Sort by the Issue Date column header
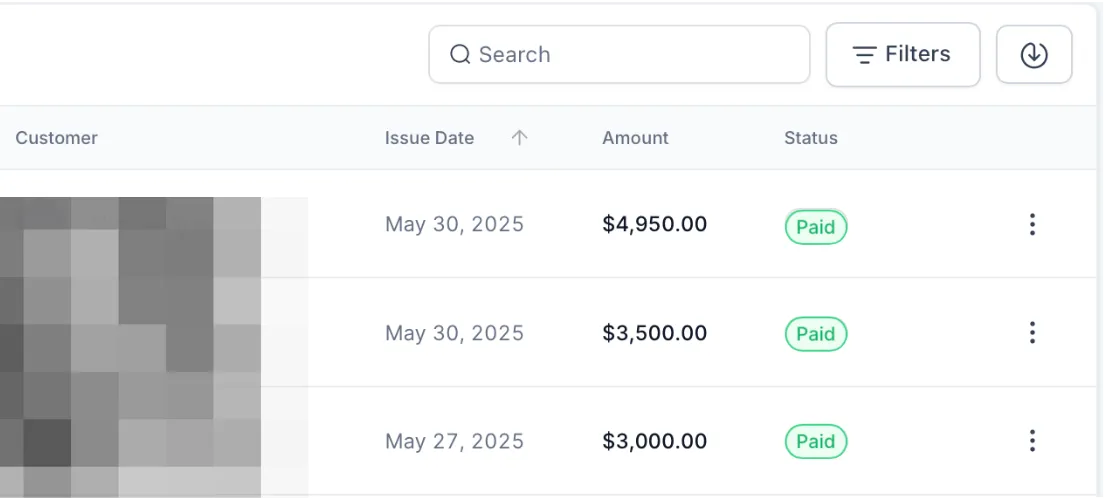This screenshot has width=1106, height=499. click(429, 139)
